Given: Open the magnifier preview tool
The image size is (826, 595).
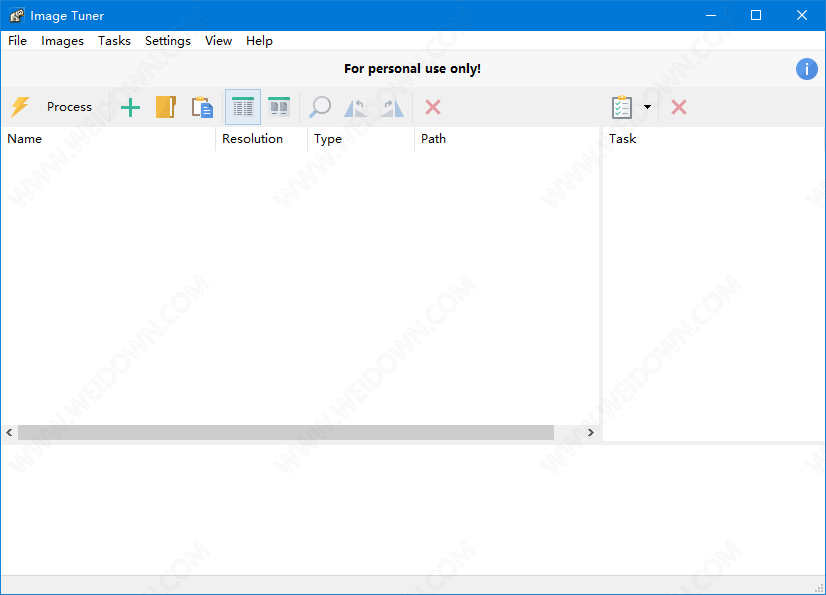Looking at the screenshot, I should 320,107.
